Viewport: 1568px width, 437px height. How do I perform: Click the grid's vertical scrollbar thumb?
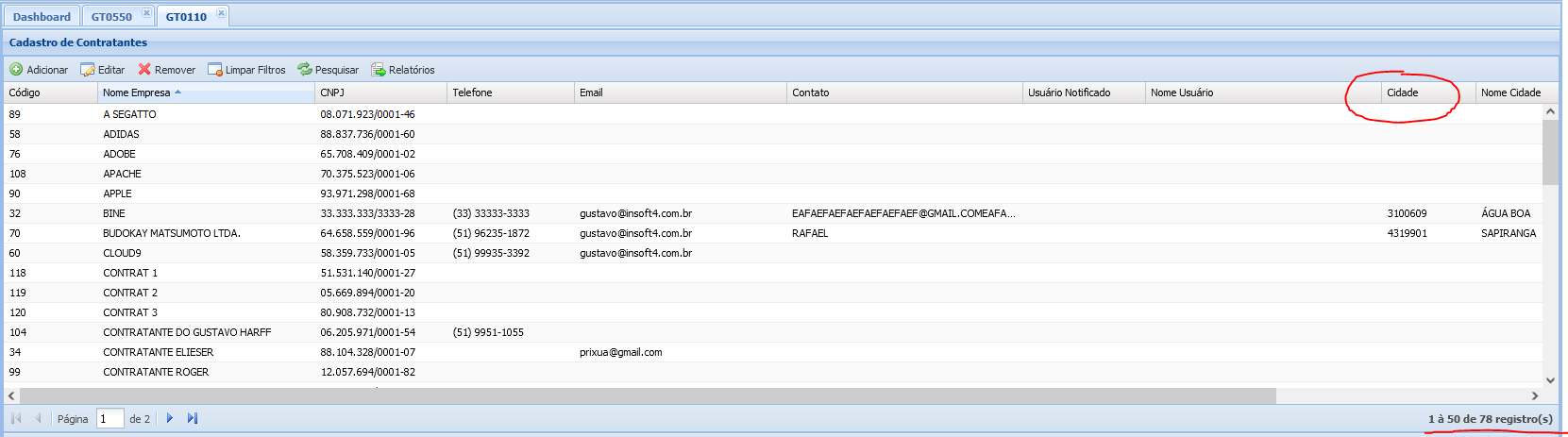[1550, 151]
